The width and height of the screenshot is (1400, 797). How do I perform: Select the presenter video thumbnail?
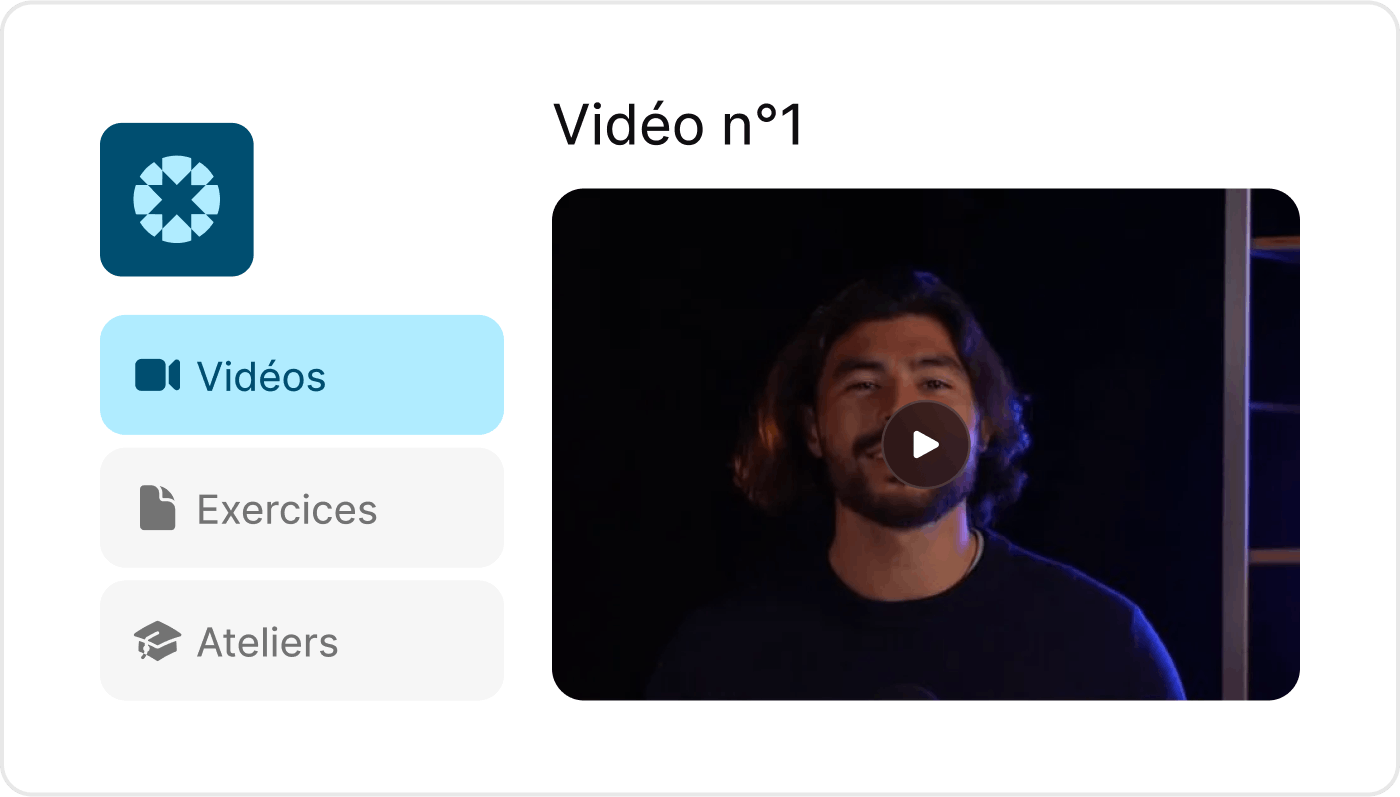click(x=926, y=444)
